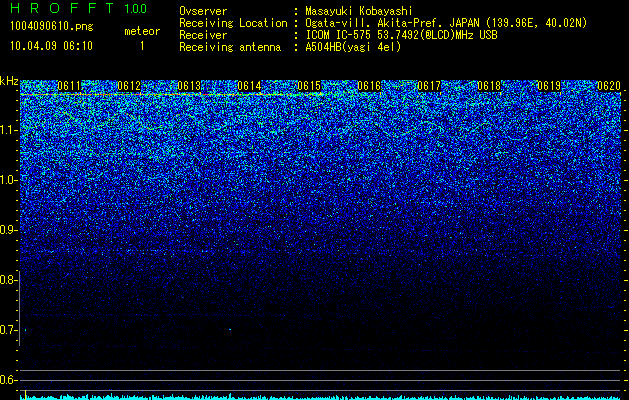Click the 0616 time marker

click(369, 86)
